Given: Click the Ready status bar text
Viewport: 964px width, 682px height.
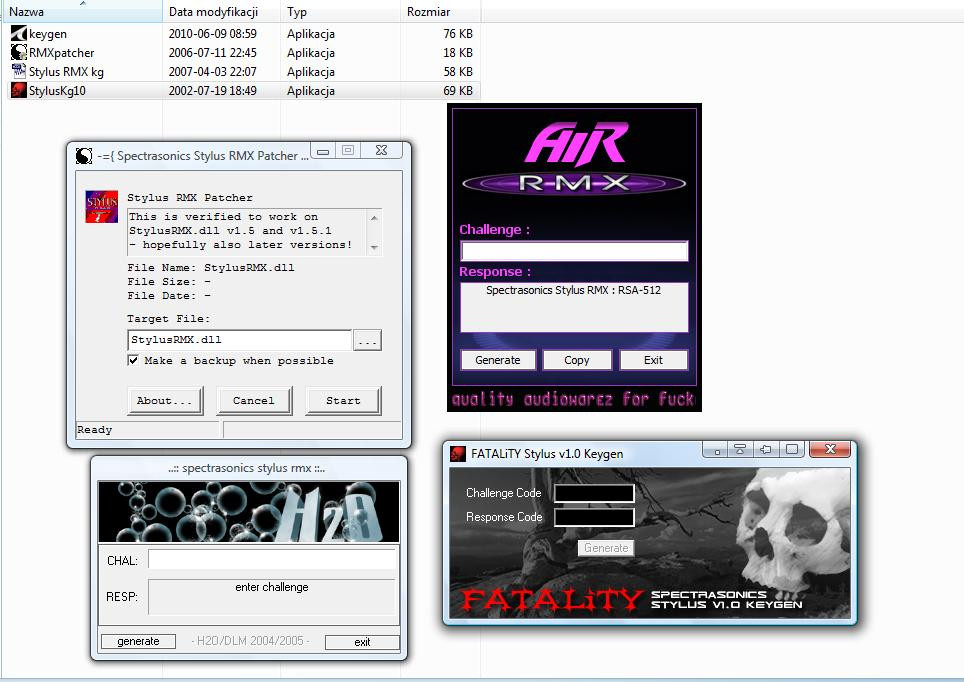Looking at the screenshot, I should coord(95,430).
